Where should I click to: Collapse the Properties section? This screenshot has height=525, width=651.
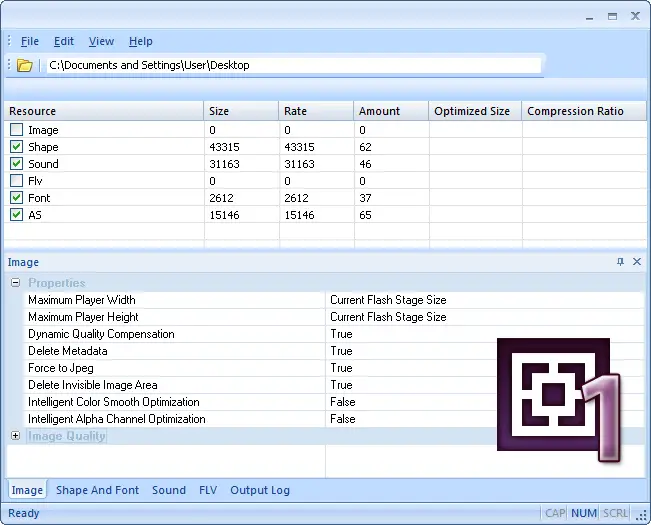coord(16,283)
